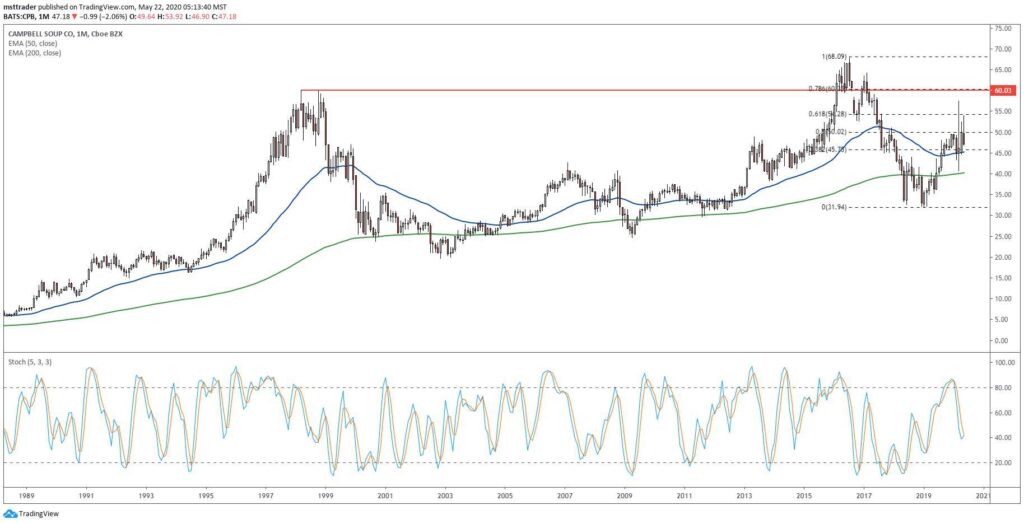The width and height of the screenshot is (1024, 524).
Task: Click the 1995 year label
Action: [206, 497]
